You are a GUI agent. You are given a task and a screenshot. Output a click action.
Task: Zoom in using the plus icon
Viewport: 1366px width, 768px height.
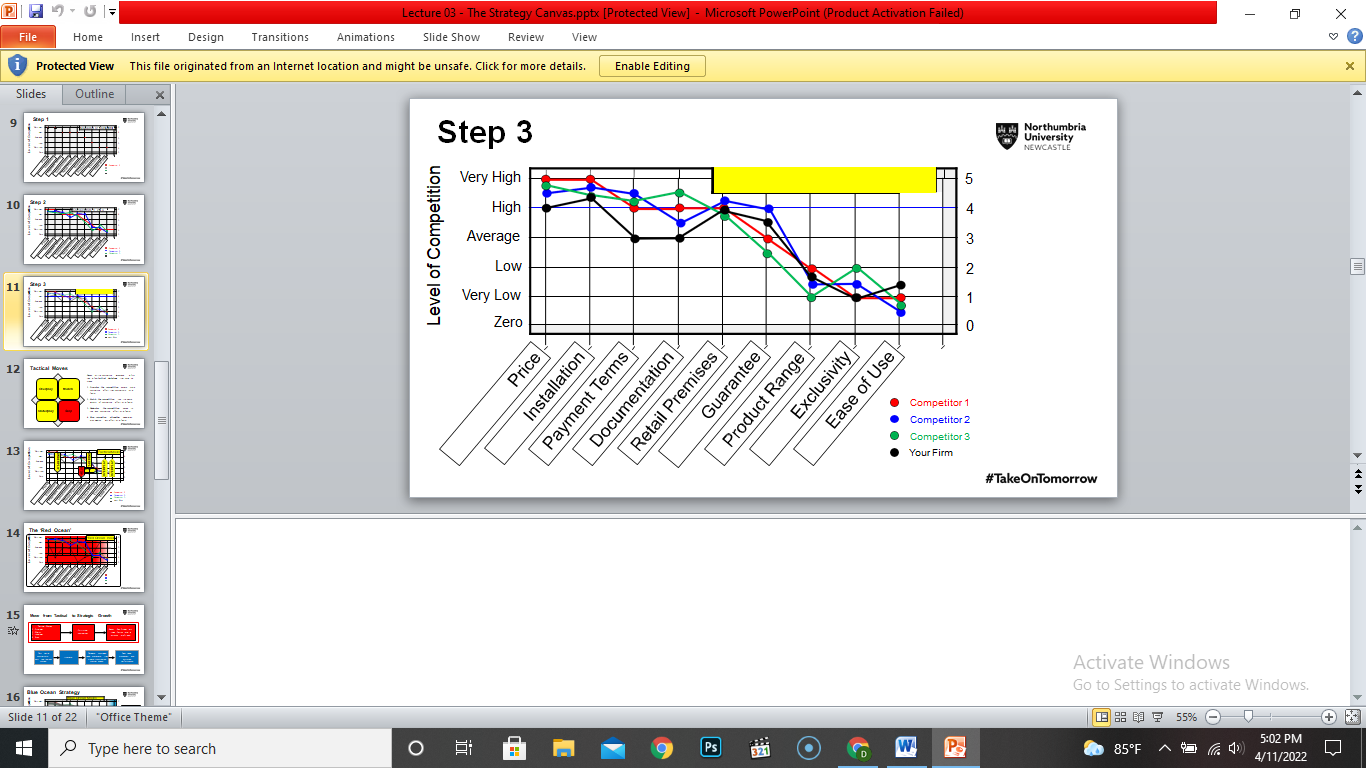pyautogui.click(x=1328, y=717)
